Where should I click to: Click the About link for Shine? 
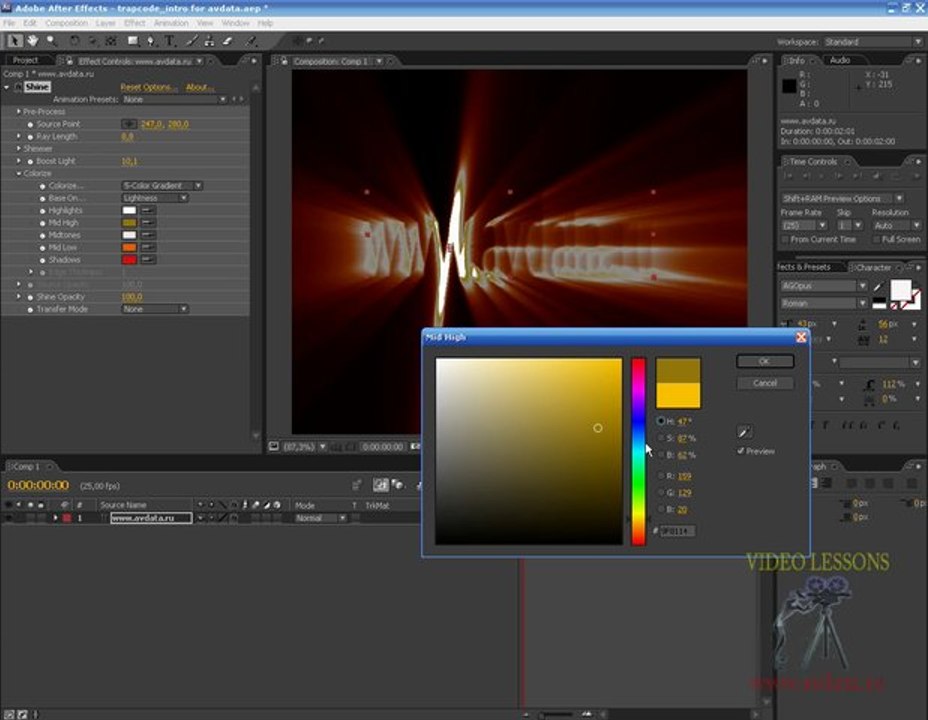click(x=199, y=87)
